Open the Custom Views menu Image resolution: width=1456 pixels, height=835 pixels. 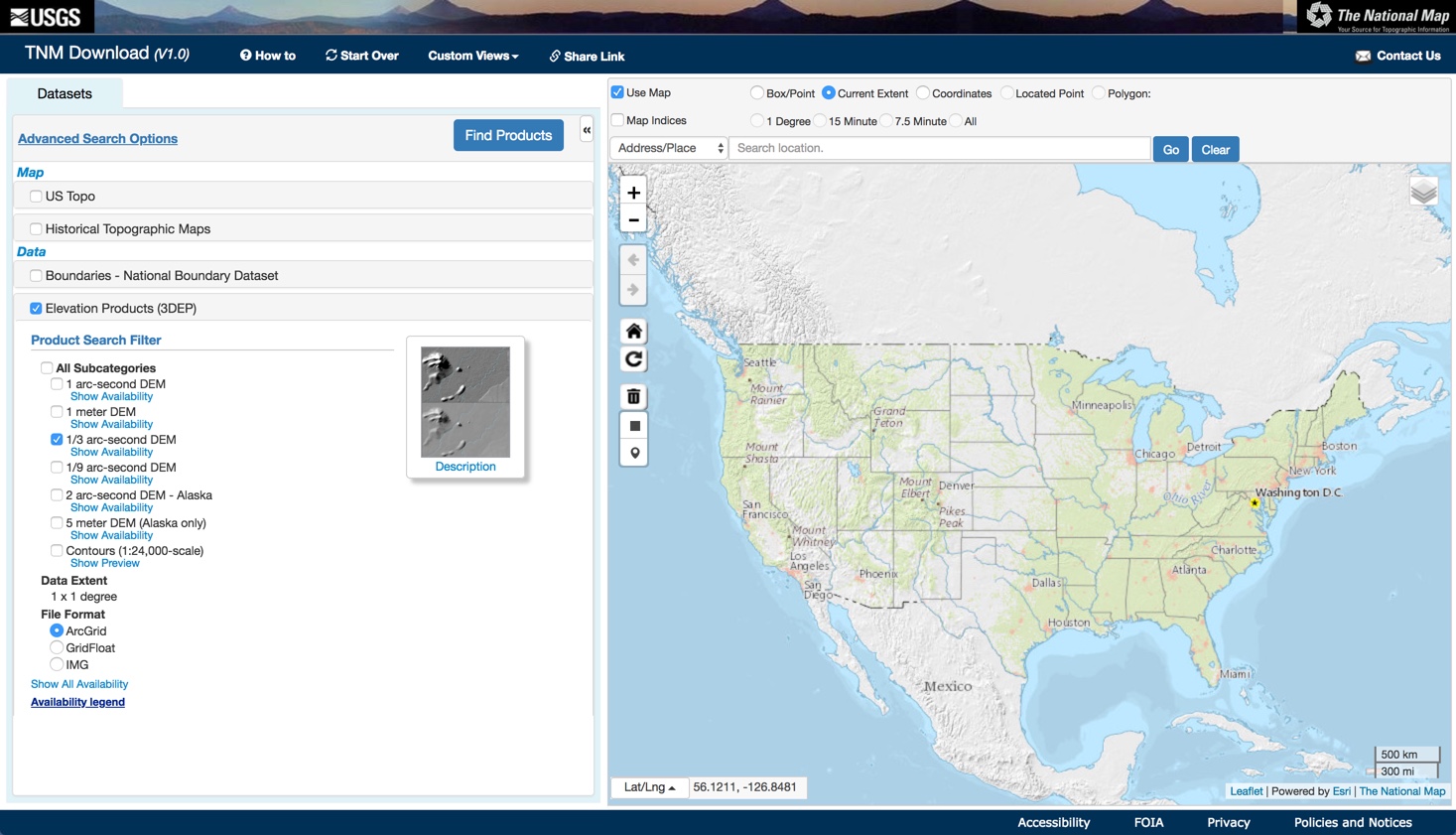click(x=473, y=56)
